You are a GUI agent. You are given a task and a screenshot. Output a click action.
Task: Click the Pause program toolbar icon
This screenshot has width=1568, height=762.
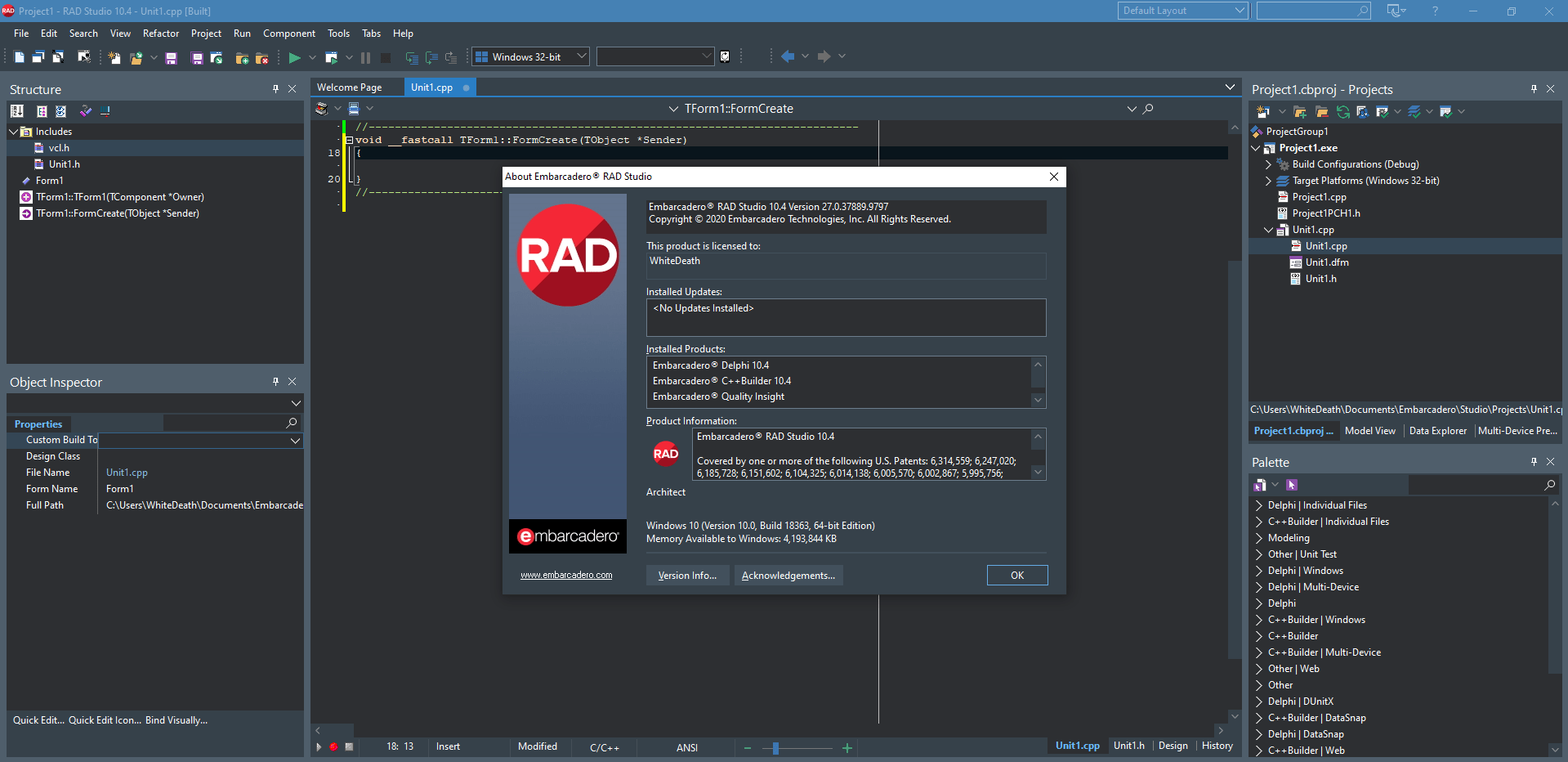tap(365, 57)
